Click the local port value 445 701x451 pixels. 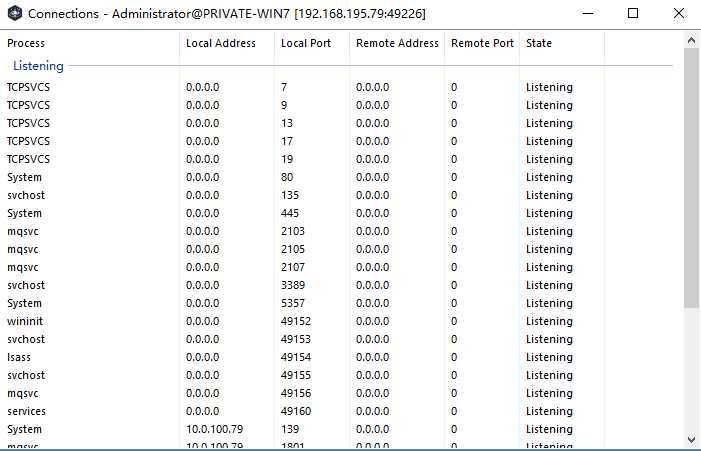pyautogui.click(x=290, y=213)
